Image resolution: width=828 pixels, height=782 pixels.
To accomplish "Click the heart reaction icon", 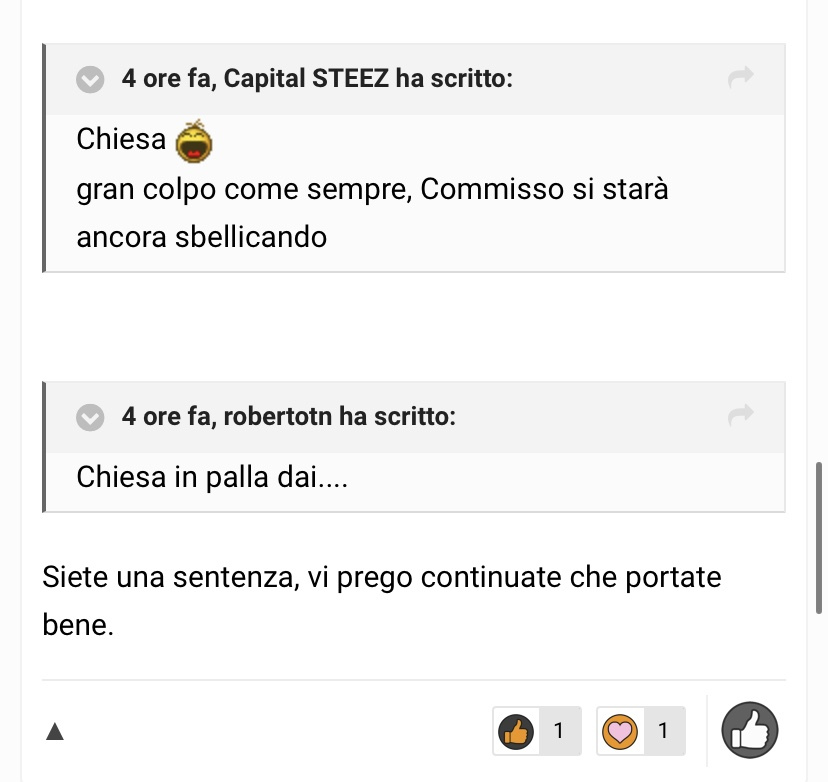I will tap(620, 731).
